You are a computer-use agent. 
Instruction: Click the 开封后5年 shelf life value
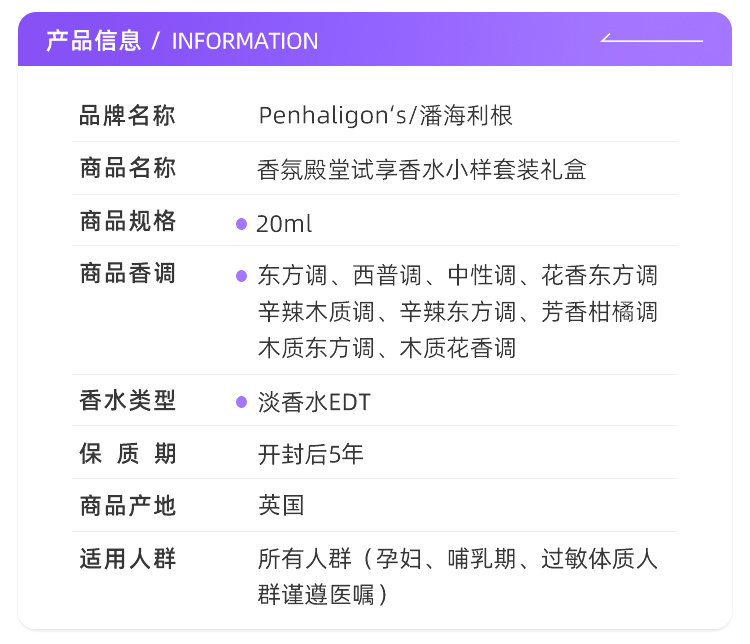pos(310,454)
